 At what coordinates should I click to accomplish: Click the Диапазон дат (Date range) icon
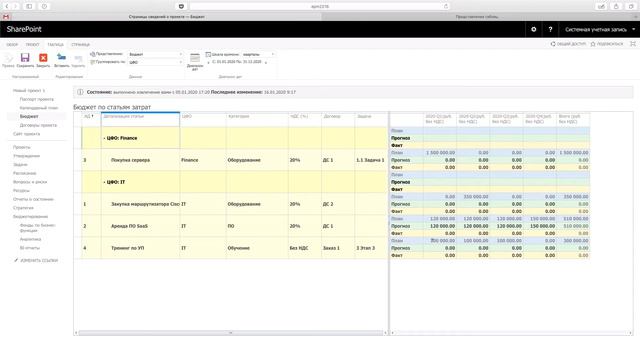[x=195, y=58]
